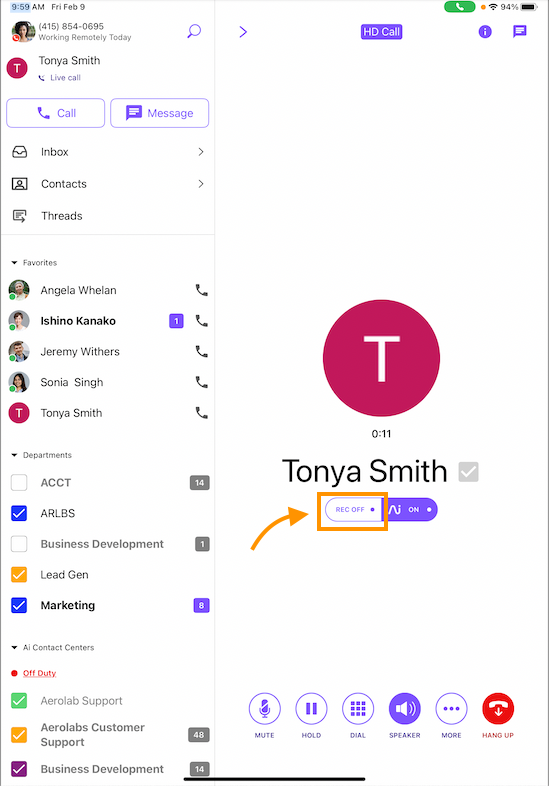This screenshot has width=549, height=786.
Task: Collapse the Departments section
Action: [x=15, y=455]
